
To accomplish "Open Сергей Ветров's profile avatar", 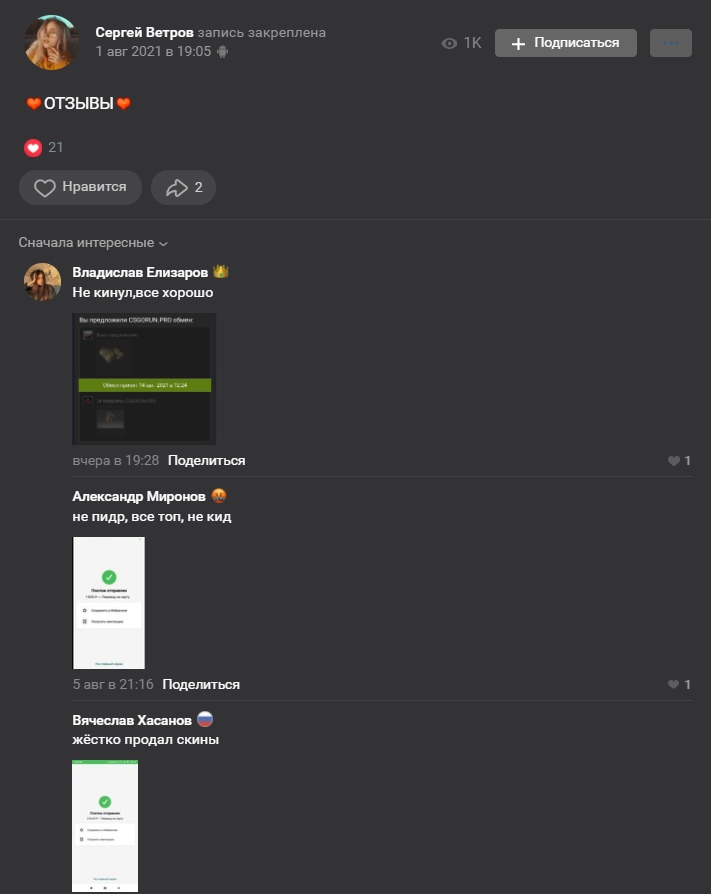I will [x=51, y=43].
